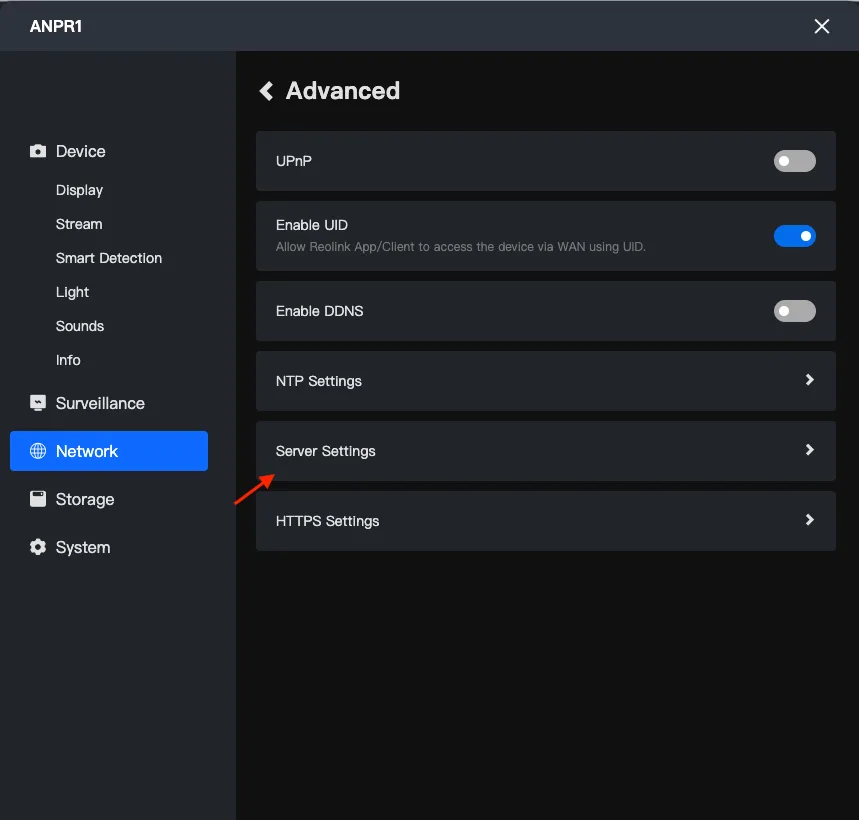Click the System gear icon

(38, 547)
